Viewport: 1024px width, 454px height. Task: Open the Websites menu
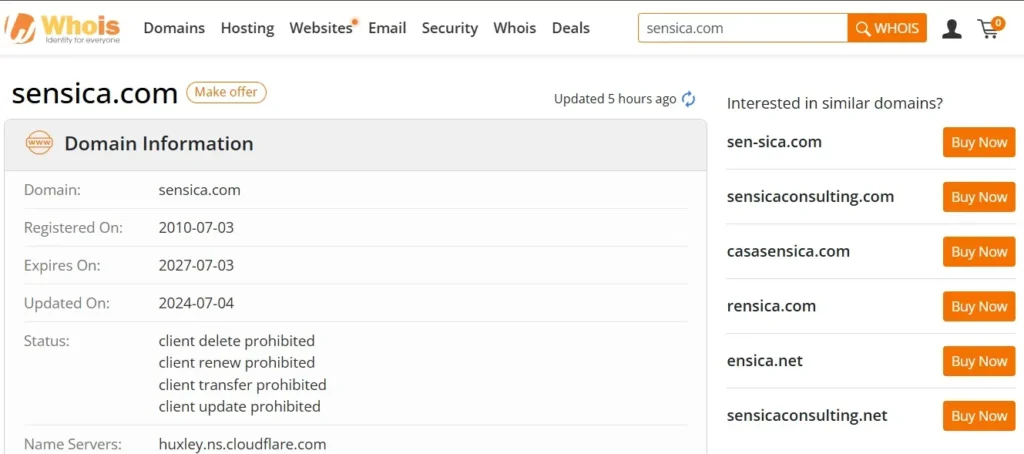(321, 28)
